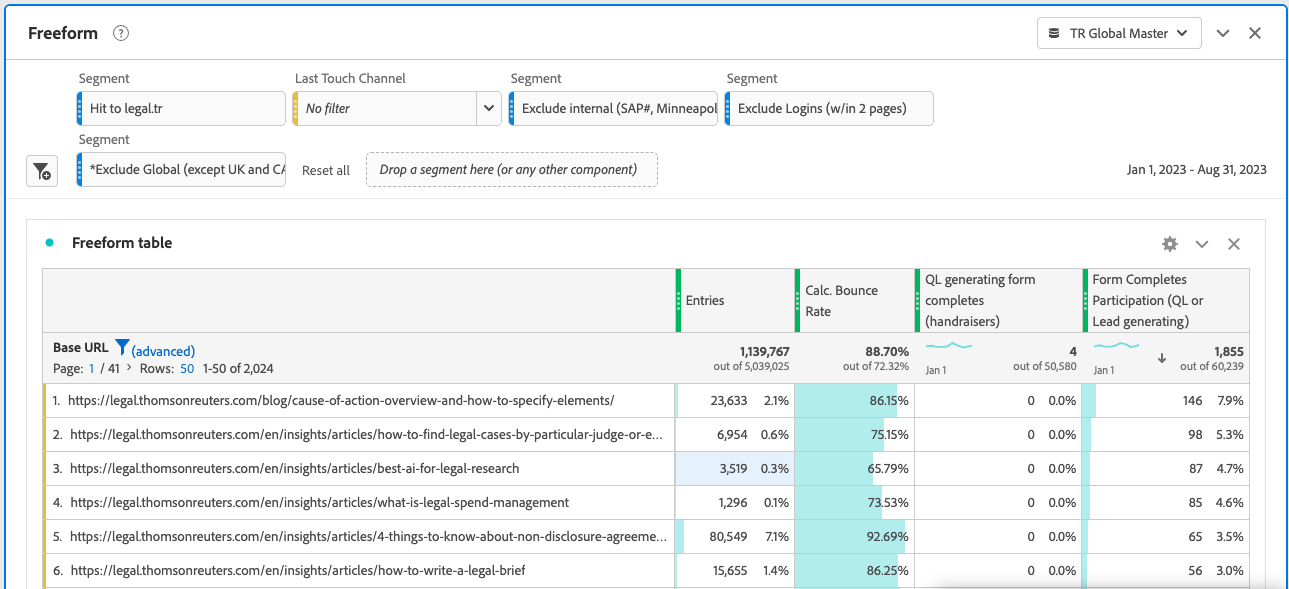
Task: Collapse the Freeform panel chevron
Action: (1223, 33)
